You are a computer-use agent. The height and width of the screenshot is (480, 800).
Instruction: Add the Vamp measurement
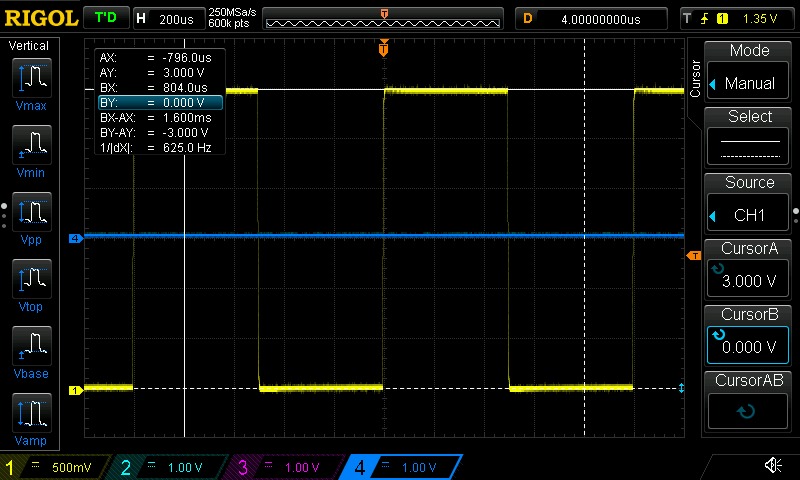33,420
